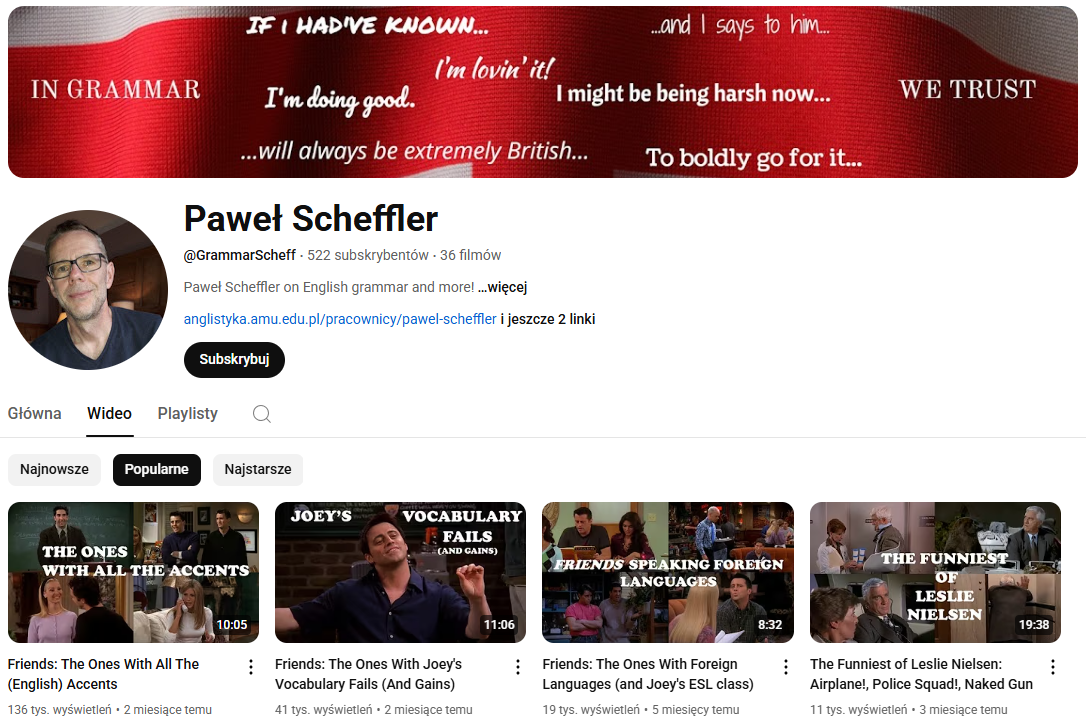The width and height of the screenshot is (1086, 718).
Task: Click the Subskrybuj button
Action: click(x=234, y=359)
